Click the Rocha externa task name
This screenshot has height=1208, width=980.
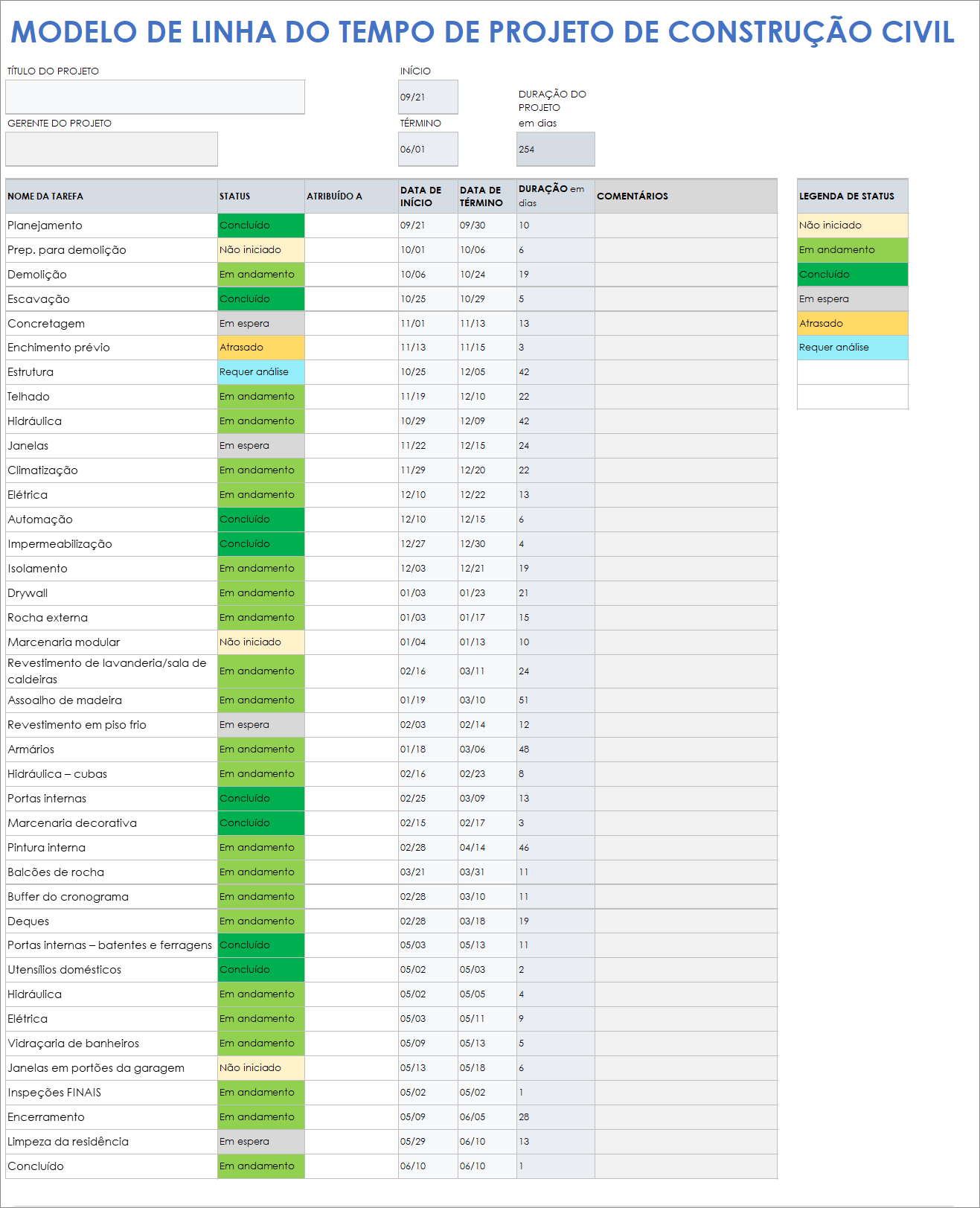(112, 618)
